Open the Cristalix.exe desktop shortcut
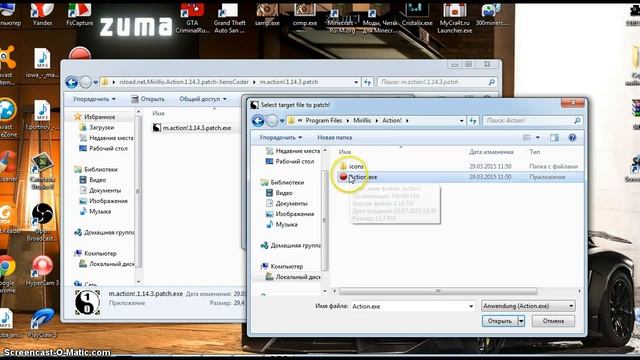Viewport: 640px width, 360px height. pyautogui.click(x=417, y=14)
